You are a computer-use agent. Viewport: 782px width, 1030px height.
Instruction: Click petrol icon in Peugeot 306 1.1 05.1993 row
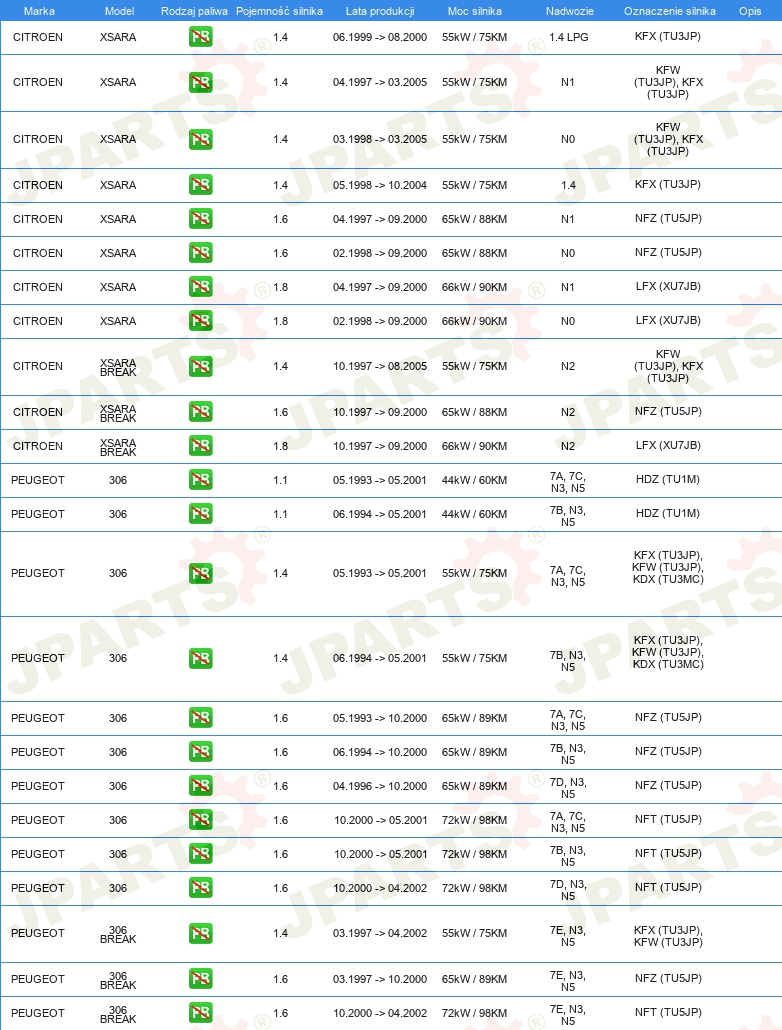[200, 480]
